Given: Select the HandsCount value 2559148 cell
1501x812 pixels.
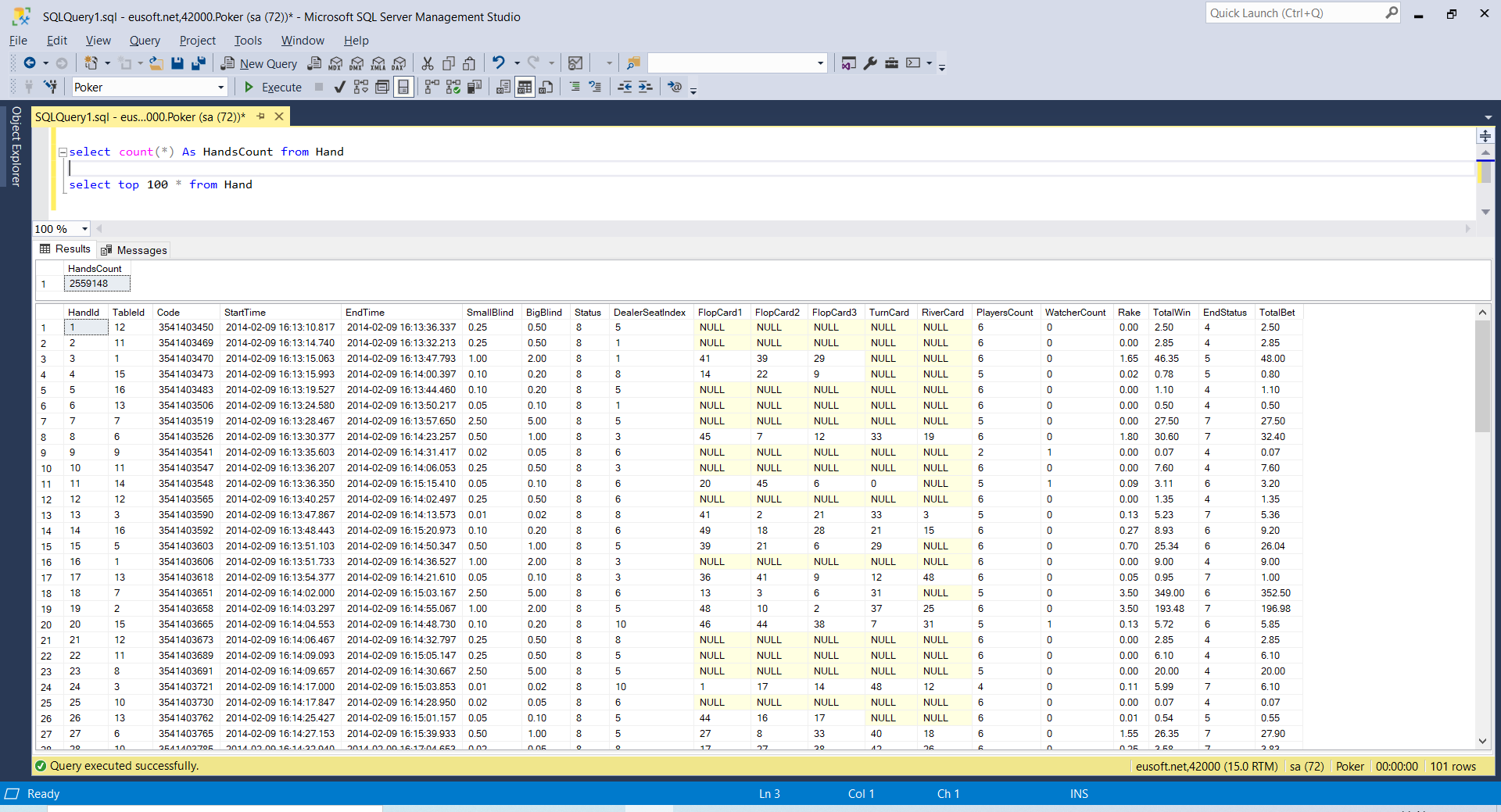Looking at the screenshot, I should pos(97,284).
